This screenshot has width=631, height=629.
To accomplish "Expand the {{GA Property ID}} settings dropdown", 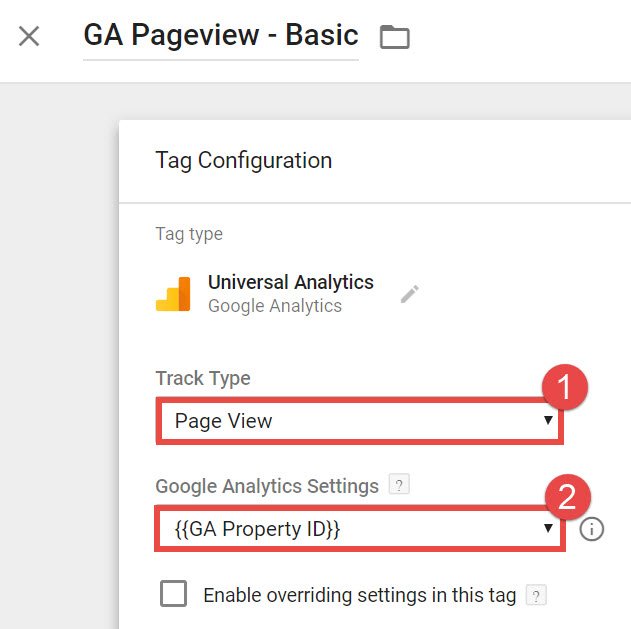I will (358, 529).
